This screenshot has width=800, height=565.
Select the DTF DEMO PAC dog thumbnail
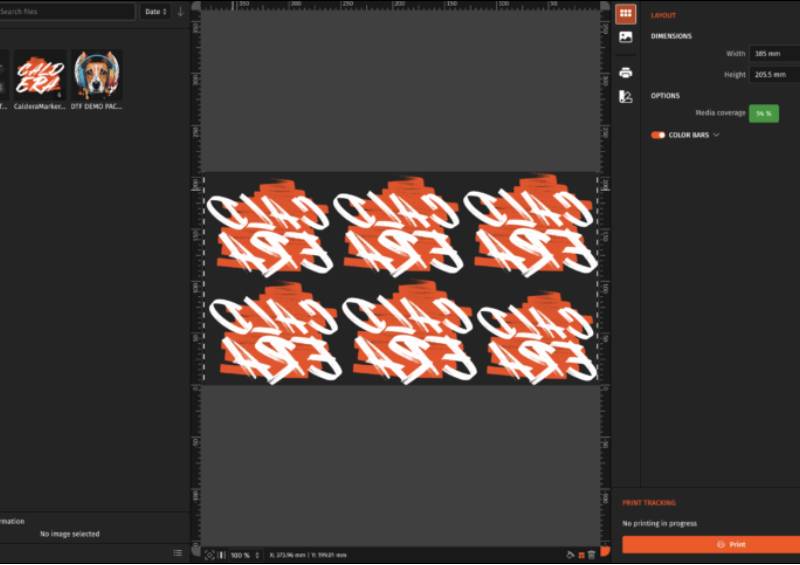click(97, 76)
